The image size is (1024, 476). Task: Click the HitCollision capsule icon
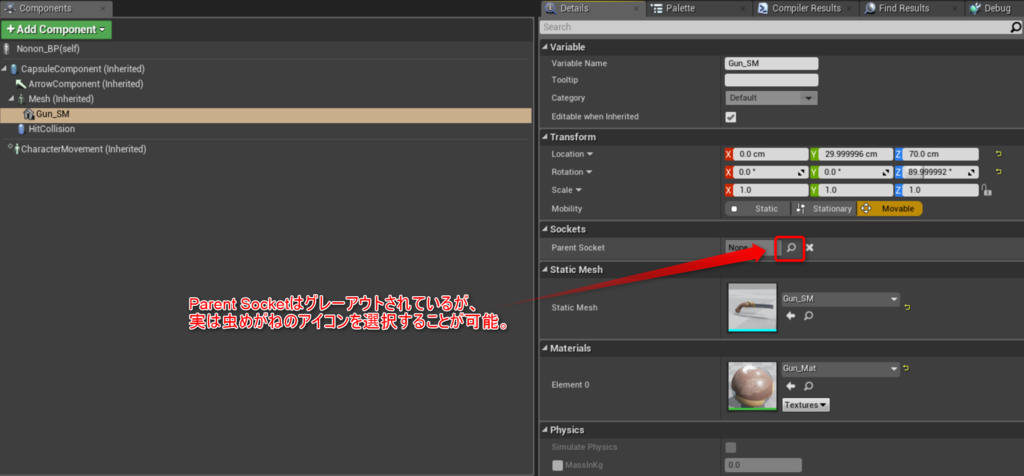pos(22,129)
